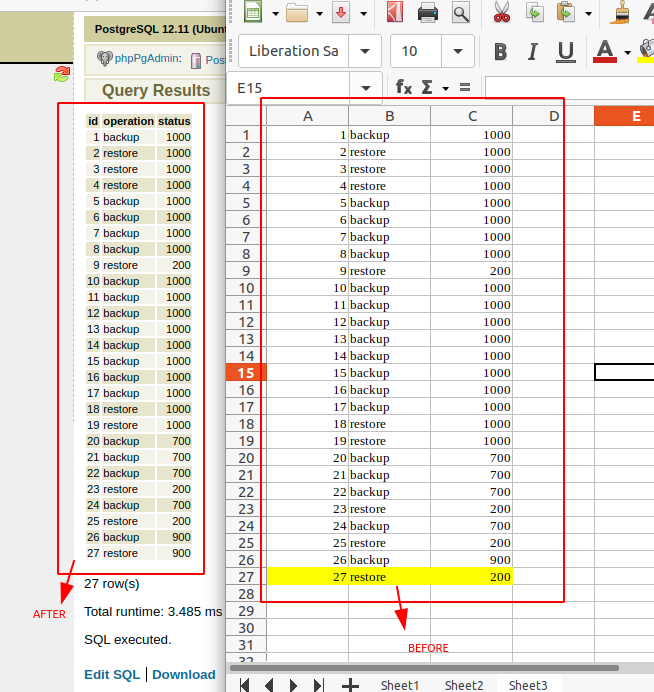Open the Open-file dropdown arrow
654x692 pixels.
point(319,14)
